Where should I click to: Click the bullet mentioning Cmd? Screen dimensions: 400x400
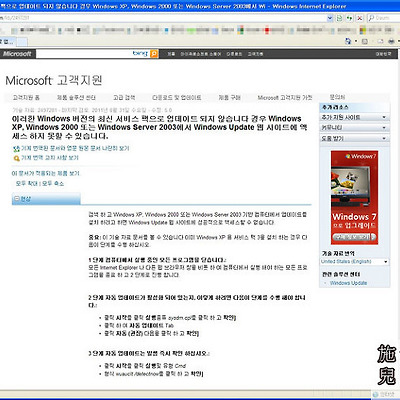[145, 366]
